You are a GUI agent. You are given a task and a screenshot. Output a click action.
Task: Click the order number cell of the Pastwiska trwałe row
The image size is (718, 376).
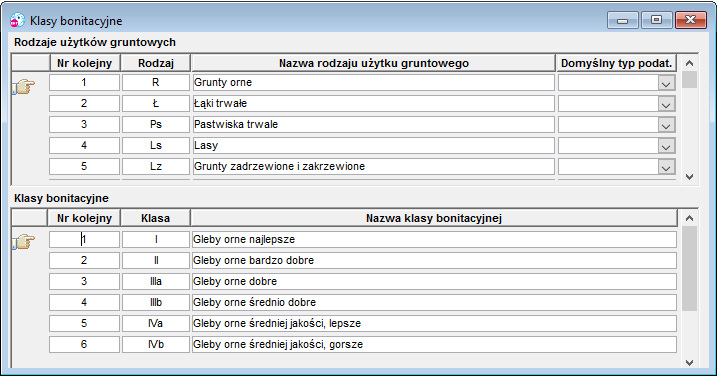[84, 125]
